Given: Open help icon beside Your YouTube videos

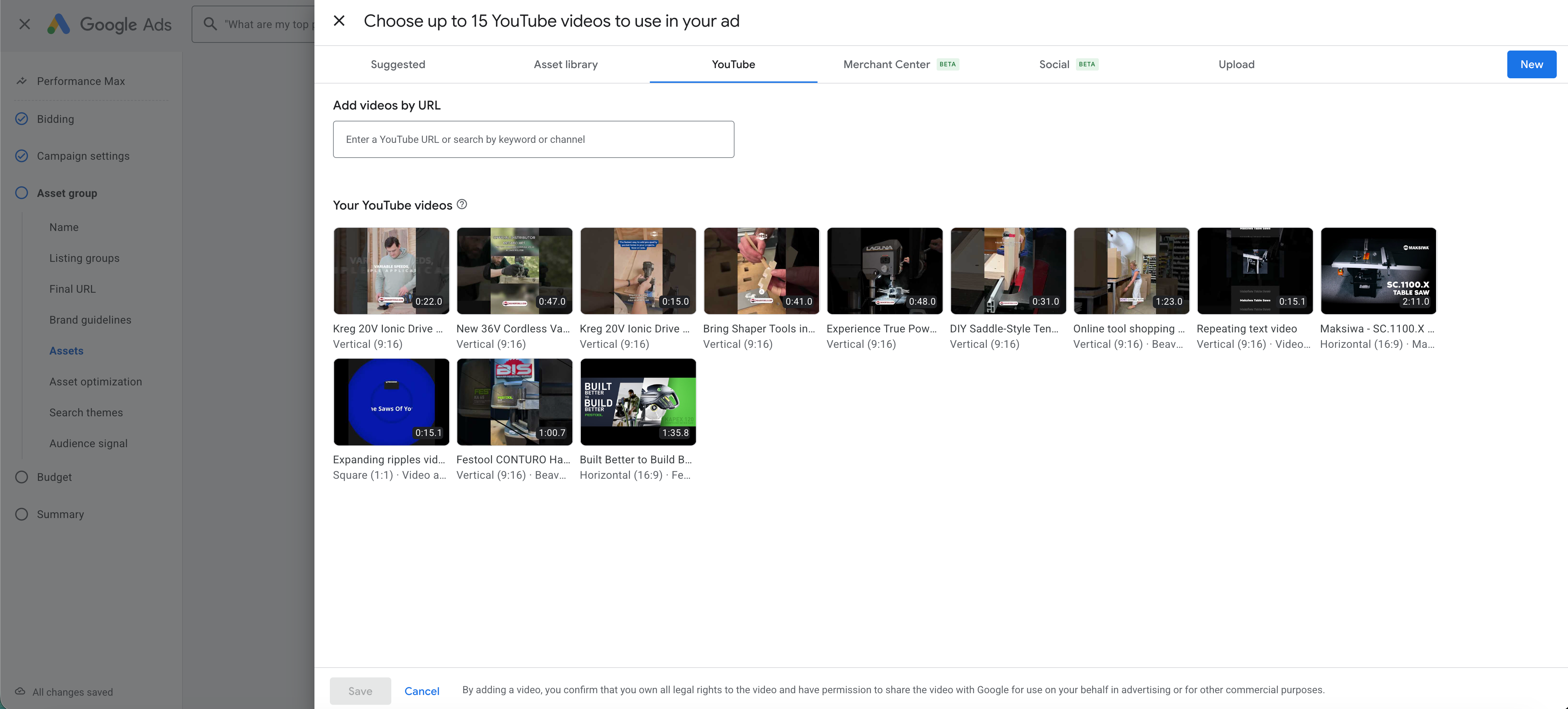Looking at the screenshot, I should click(x=462, y=205).
